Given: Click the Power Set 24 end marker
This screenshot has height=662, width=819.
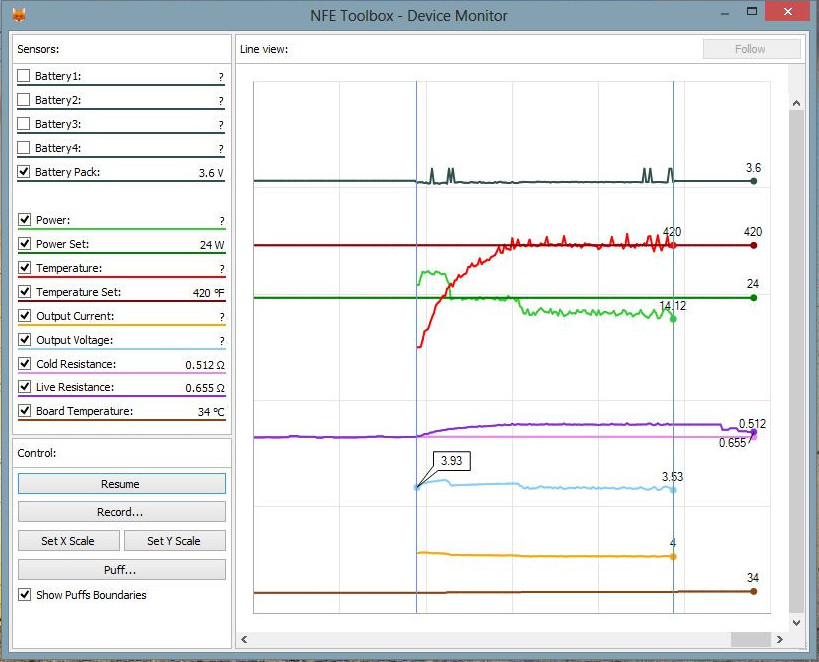Looking at the screenshot, I should [x=754, y=298].
